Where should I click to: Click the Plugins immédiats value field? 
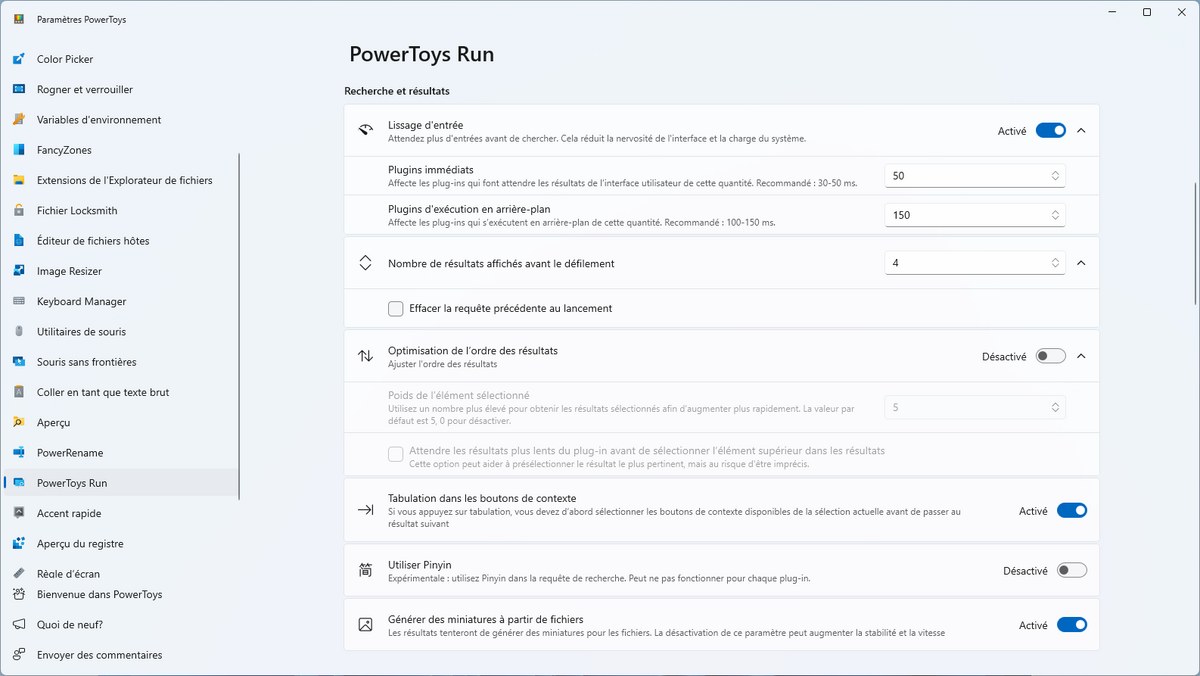pyautogui.click(x=975, y=176)
